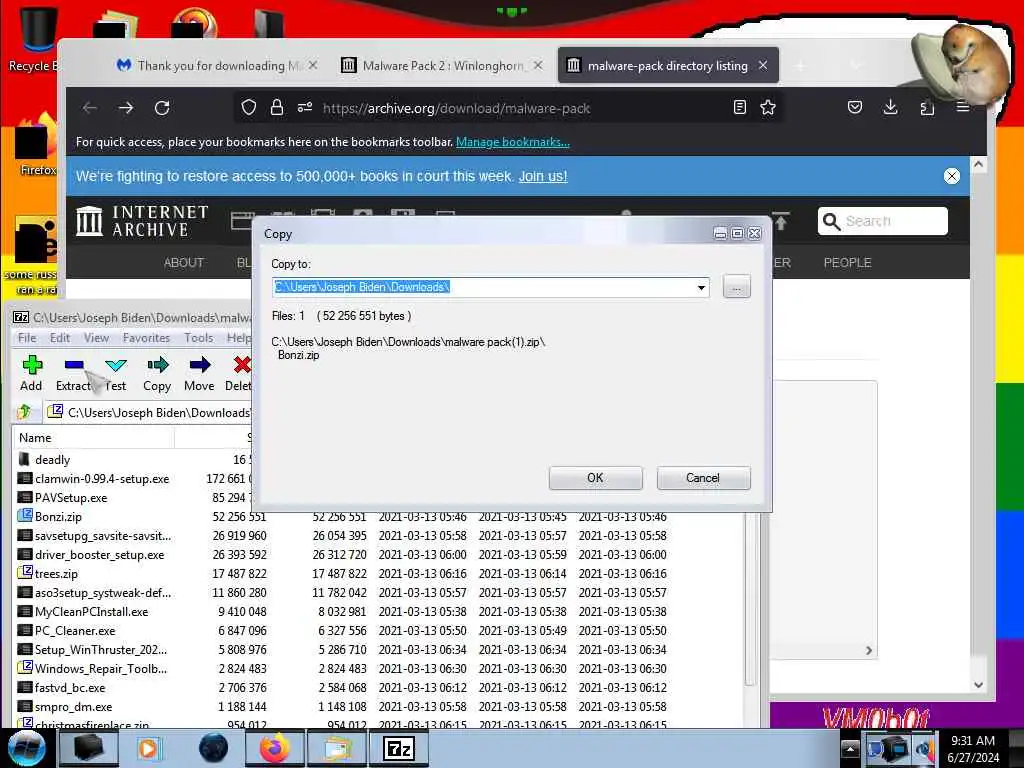Open Firefox reader view icon
The height and width of the screenshot is (768, 1024).
740,108
